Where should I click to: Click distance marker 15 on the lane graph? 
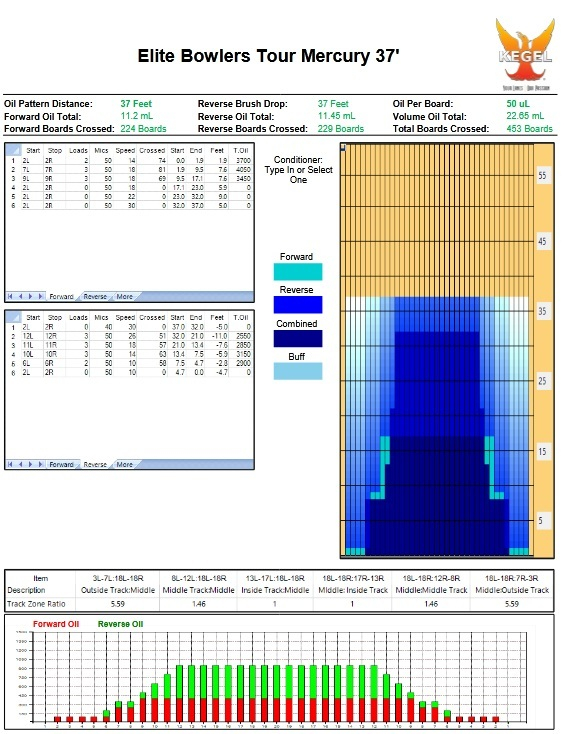542,451
